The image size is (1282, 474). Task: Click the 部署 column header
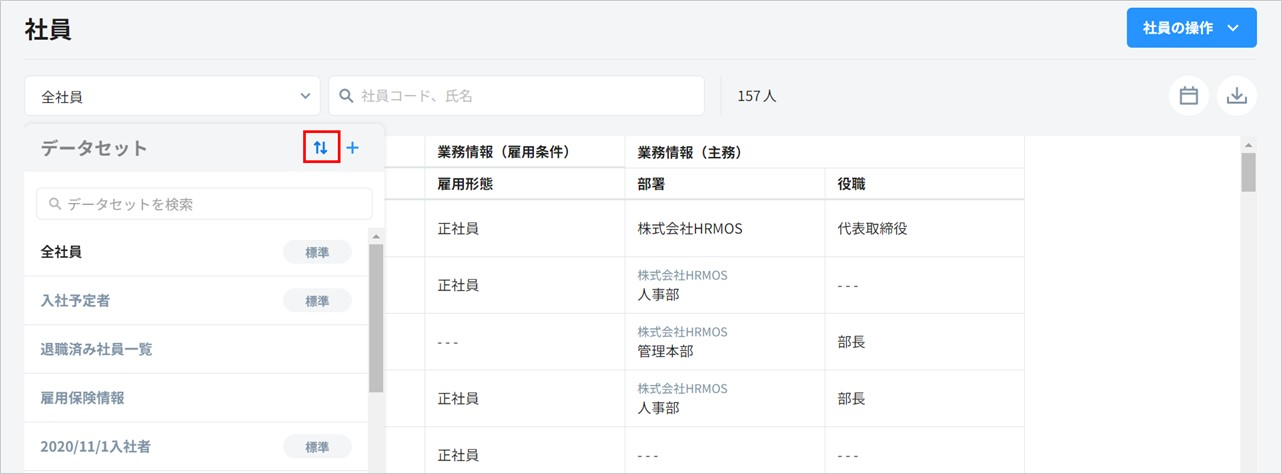coord(652,183)
